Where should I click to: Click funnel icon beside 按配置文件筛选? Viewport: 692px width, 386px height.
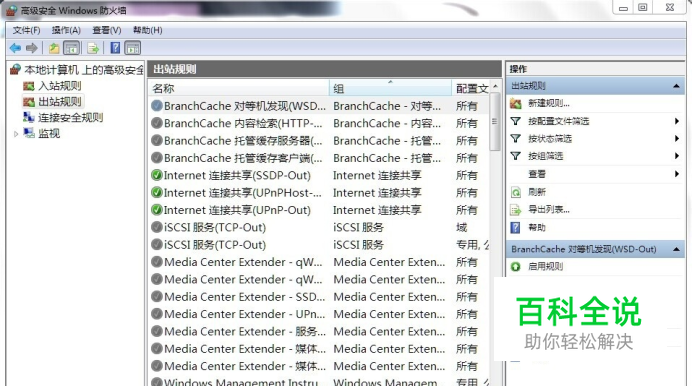pos(515,121)
